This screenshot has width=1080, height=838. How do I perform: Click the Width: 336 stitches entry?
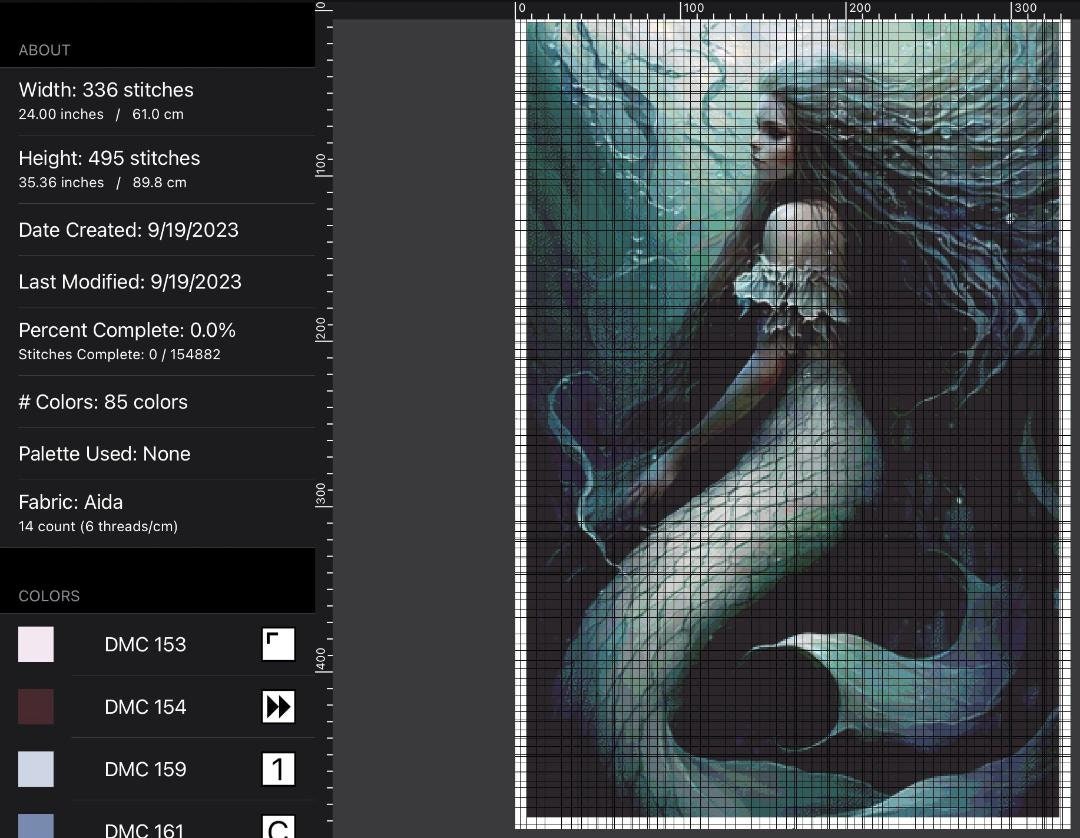[x=106, y=100]
